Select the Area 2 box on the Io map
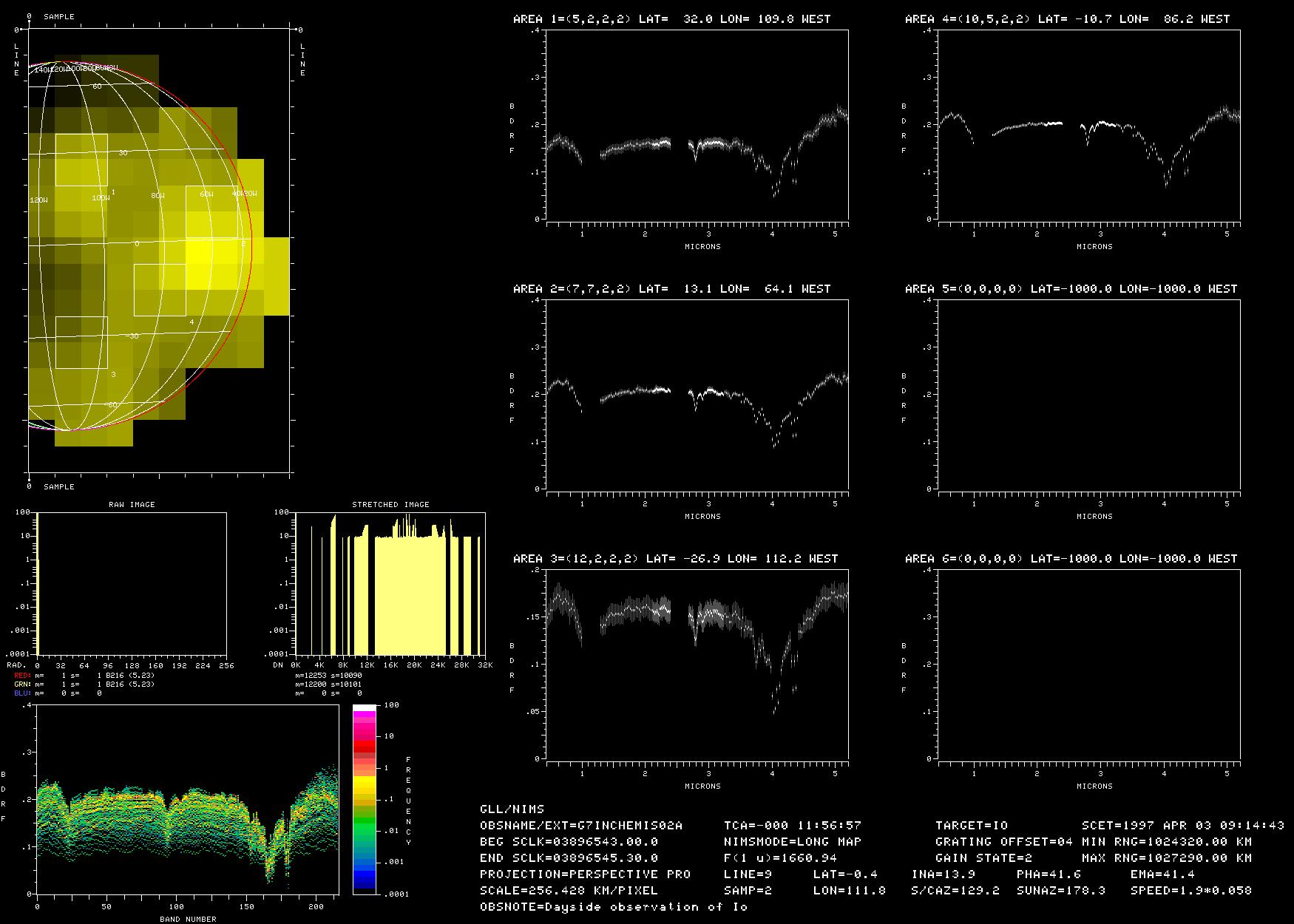This screenshot has width=1294, height=924. point(211,211)
